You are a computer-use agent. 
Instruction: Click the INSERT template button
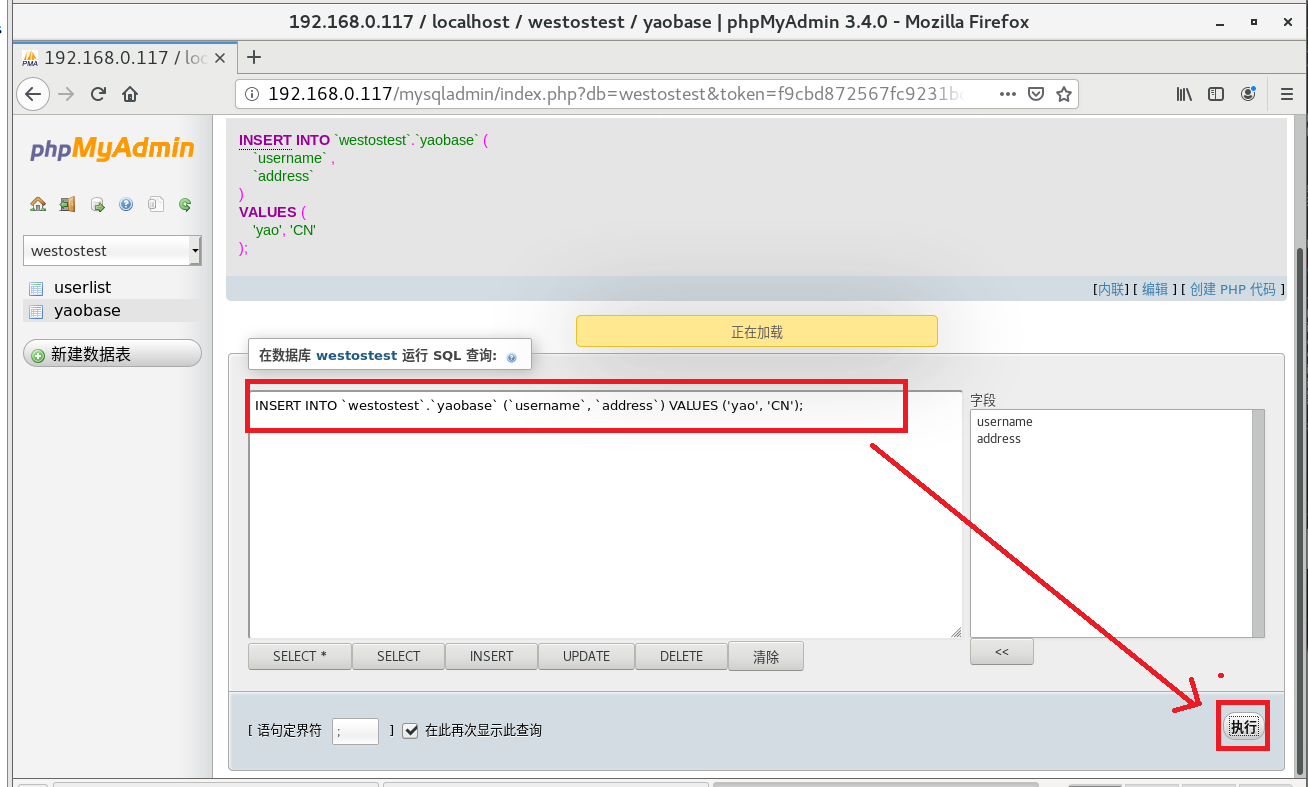click(x=491, y=656)
